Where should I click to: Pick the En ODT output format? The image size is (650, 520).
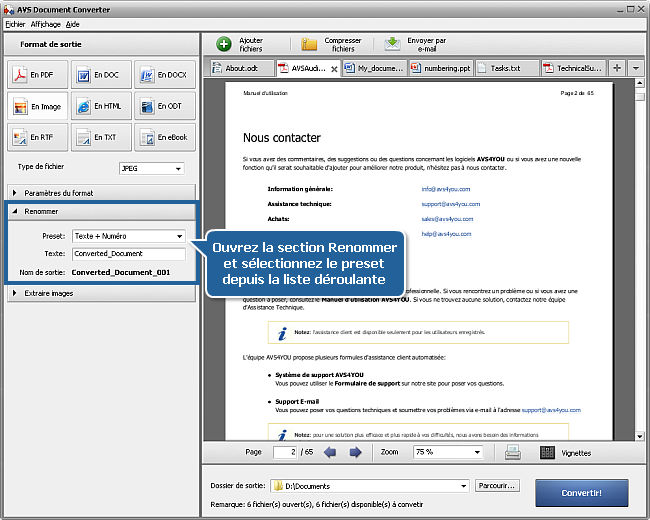[165, 106]
